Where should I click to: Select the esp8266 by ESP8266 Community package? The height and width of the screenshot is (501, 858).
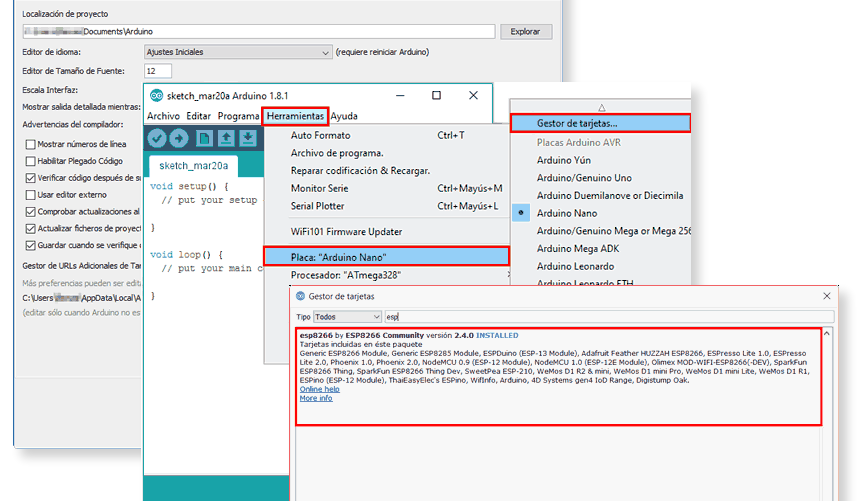click(559, 377)
